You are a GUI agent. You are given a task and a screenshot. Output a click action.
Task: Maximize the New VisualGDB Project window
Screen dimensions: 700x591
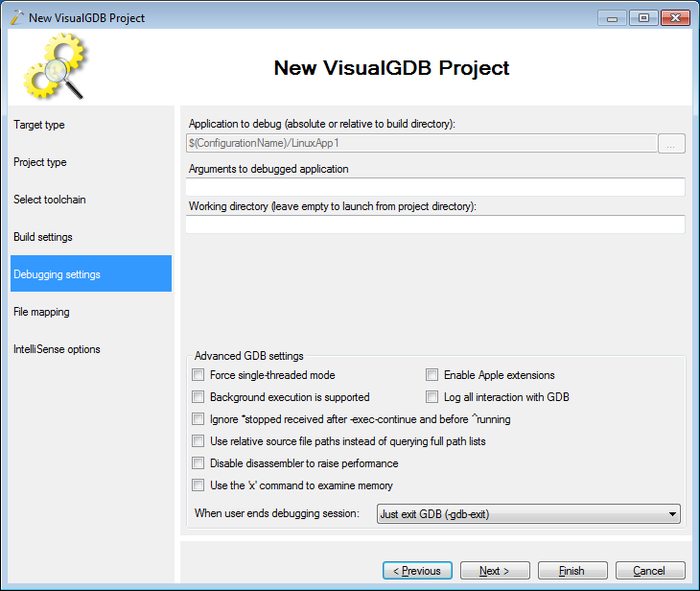643,18
